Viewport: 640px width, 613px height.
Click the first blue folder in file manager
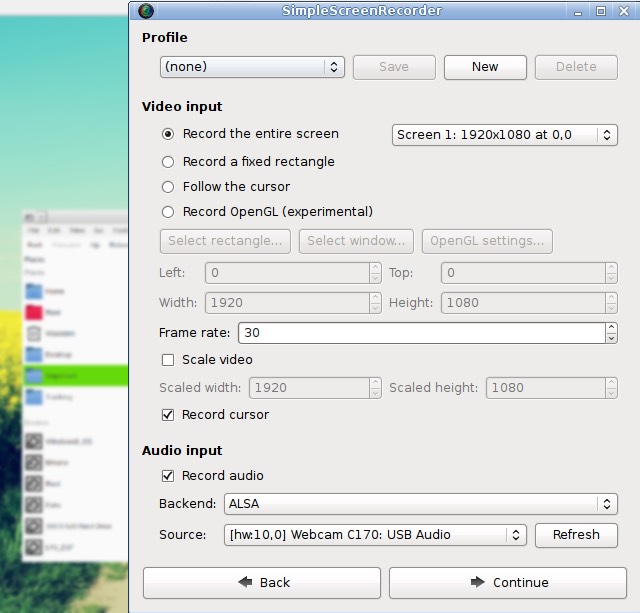click(x=34, y=291)
